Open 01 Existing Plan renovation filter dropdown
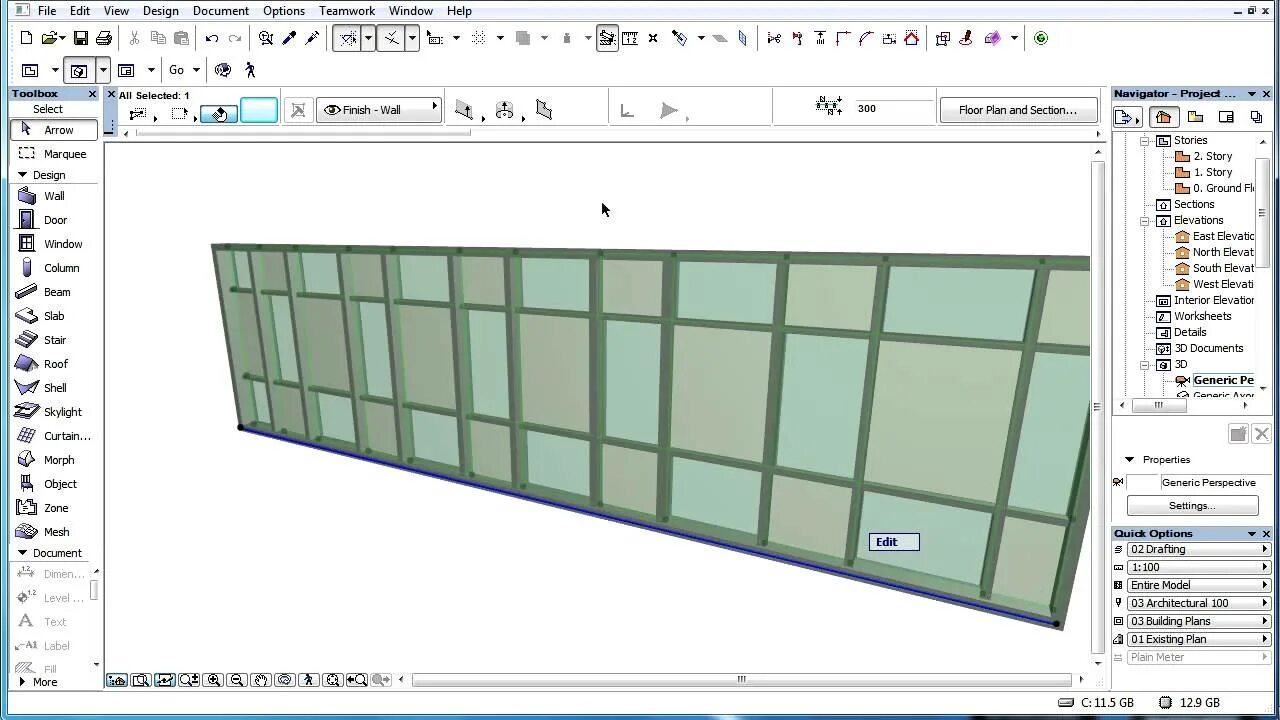Image resolution: width=1280 pixels, height=720 pixels. [x=1198, y=639]
